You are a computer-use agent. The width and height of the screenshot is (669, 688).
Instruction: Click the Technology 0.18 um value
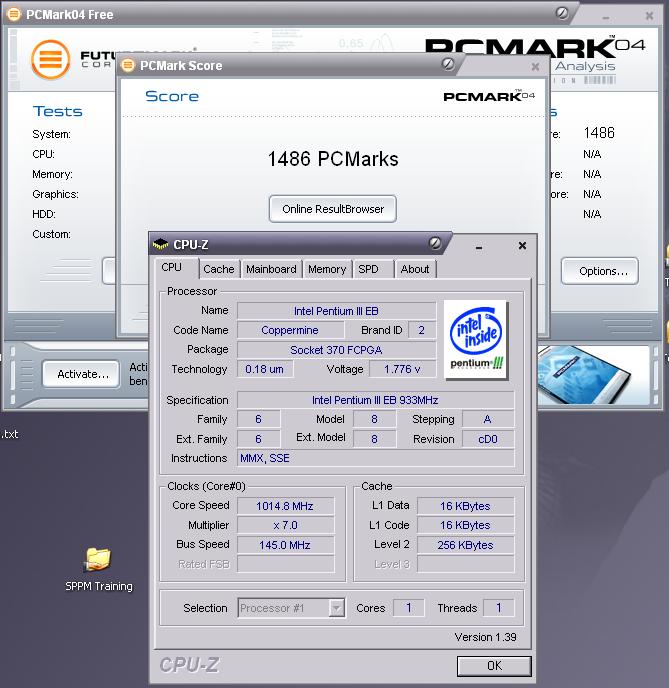click(x=265, y=369)
